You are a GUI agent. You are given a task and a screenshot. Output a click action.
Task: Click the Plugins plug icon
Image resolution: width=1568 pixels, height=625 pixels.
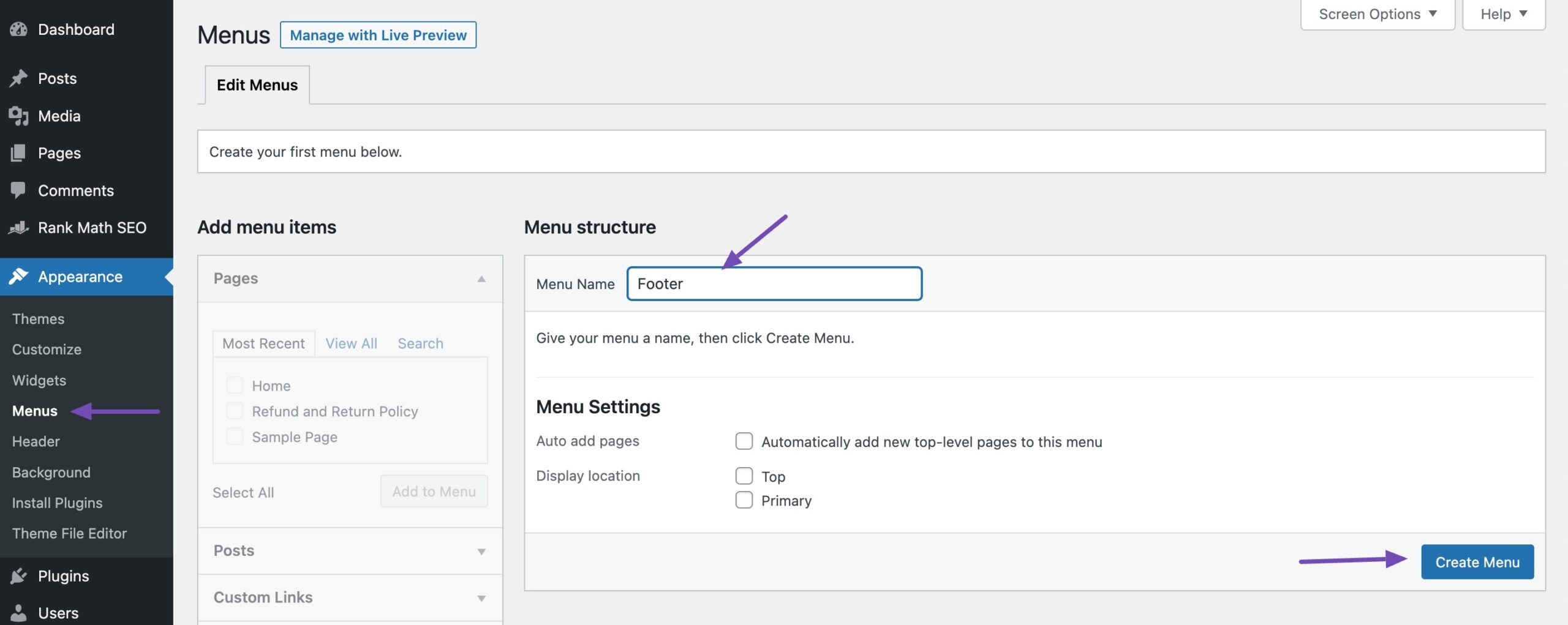tap(19, 576)
